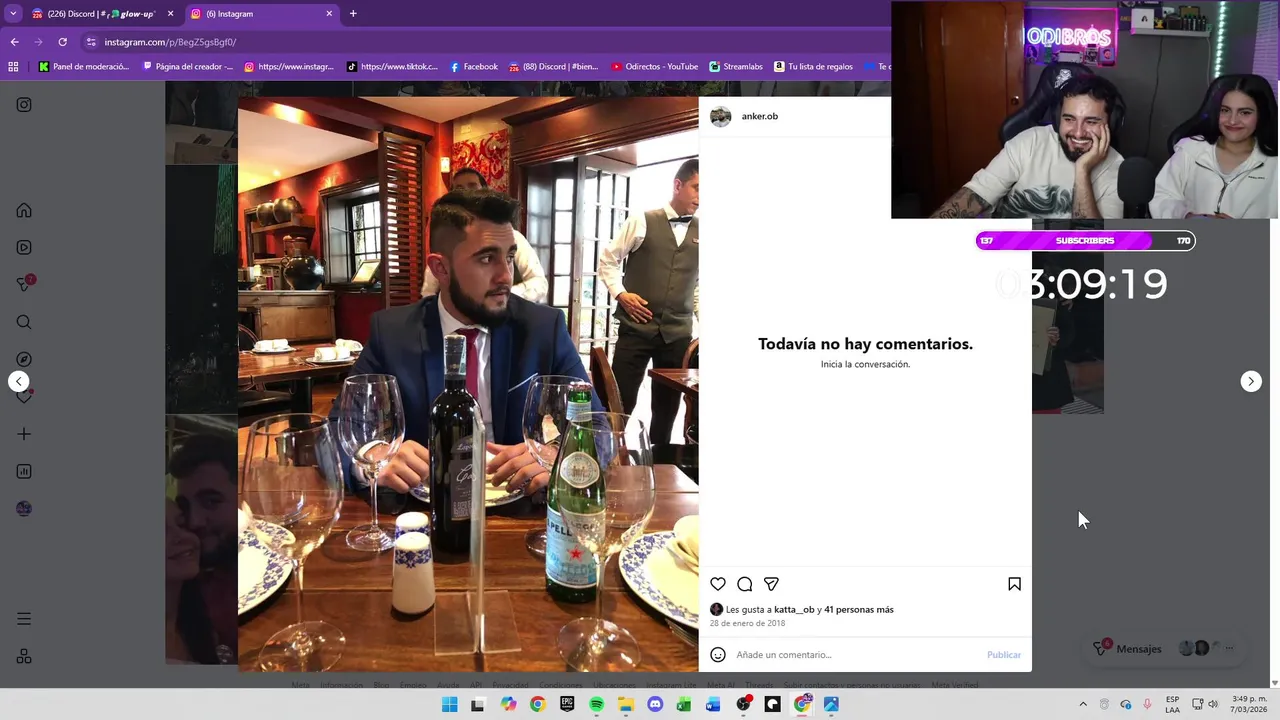Go to Home in Instagram sidebar

click(x=24, y=211)
